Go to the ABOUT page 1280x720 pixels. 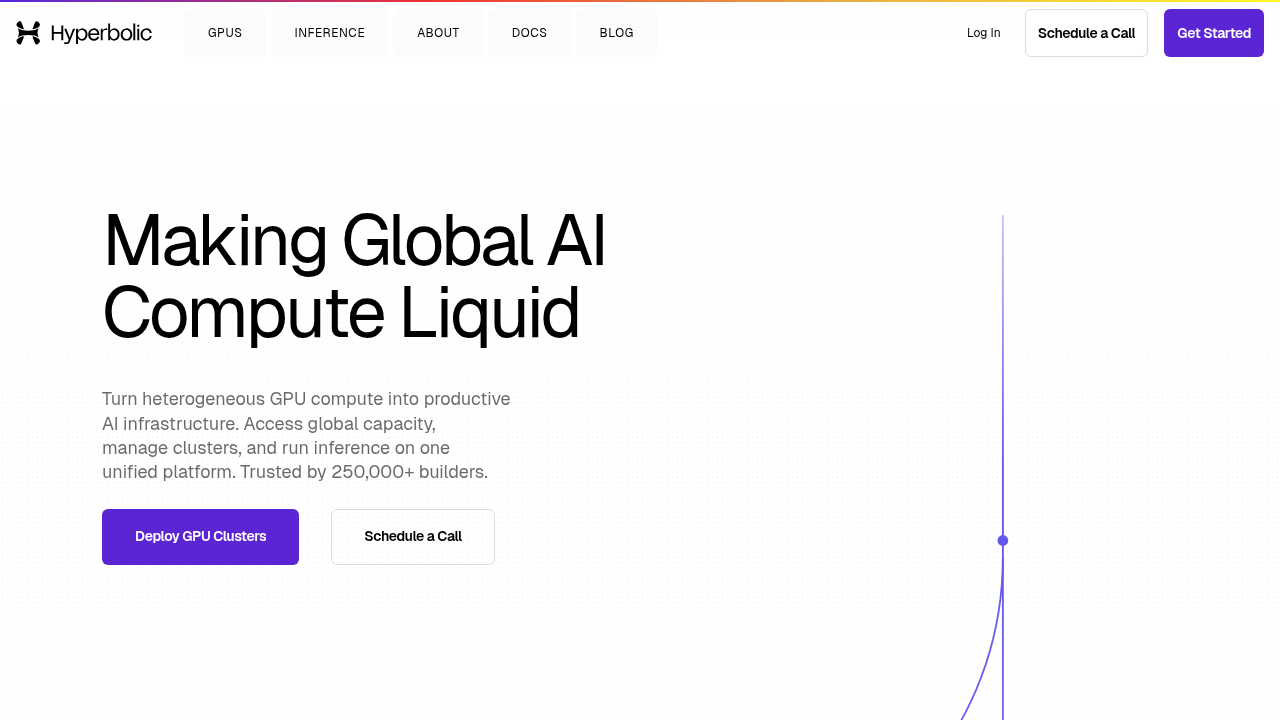click(438, 33)
